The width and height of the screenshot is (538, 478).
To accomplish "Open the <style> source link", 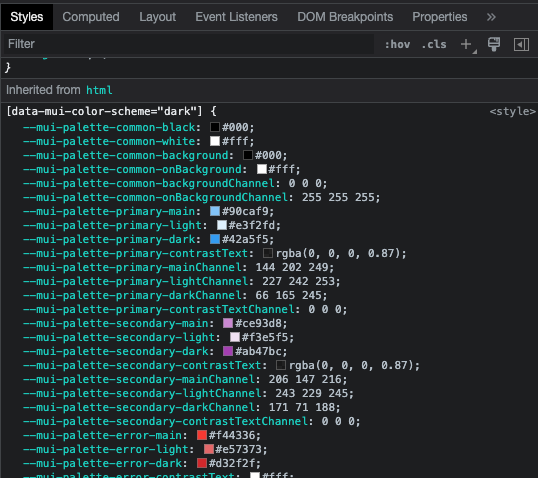I will point(513,111).
